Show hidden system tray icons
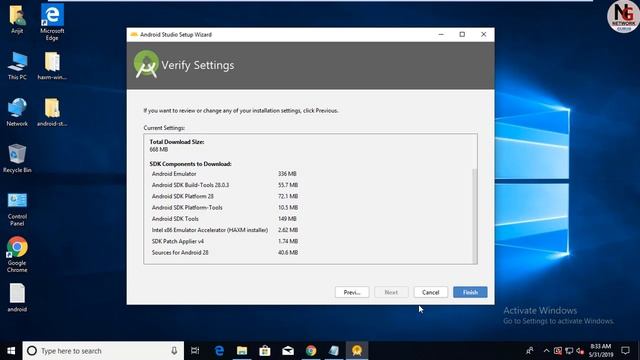Viewport: 640px width, 360px height. 547,351
